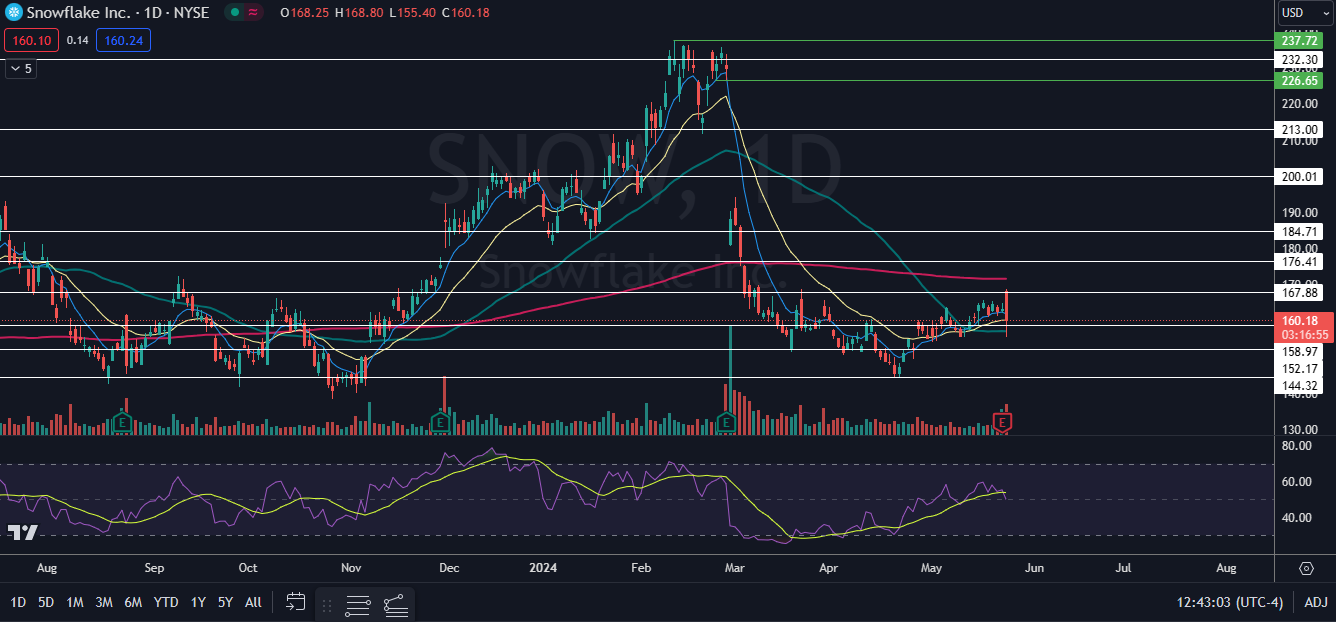Select the YTD date range
The width and height of the screenshot is (1336, 622).
click(x=166, y=602)
